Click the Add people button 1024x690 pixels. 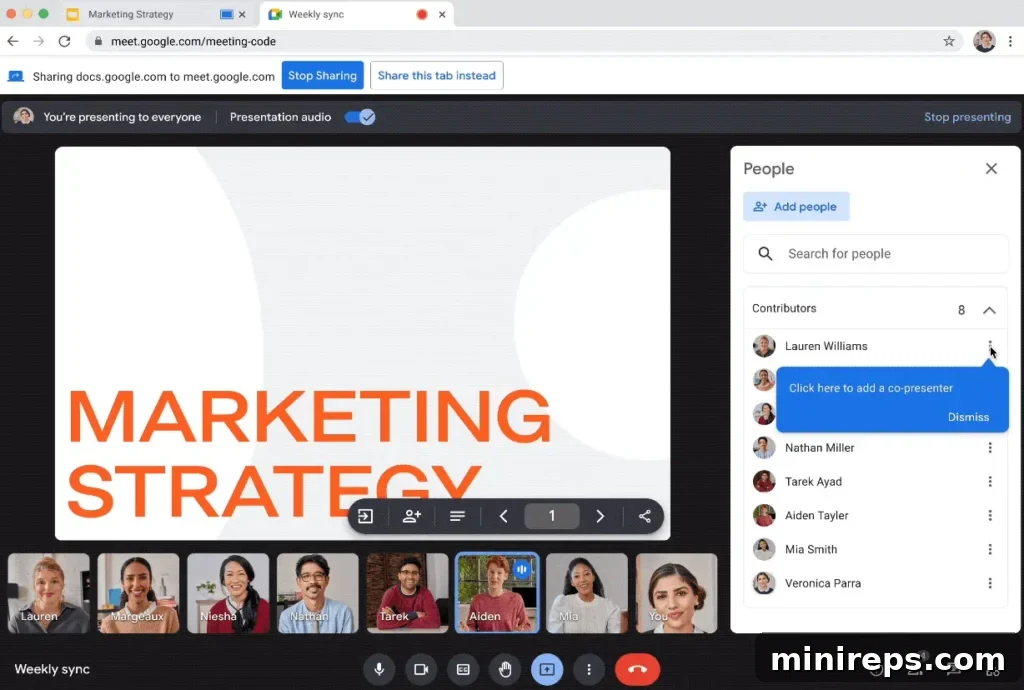(x=796, y=207)
